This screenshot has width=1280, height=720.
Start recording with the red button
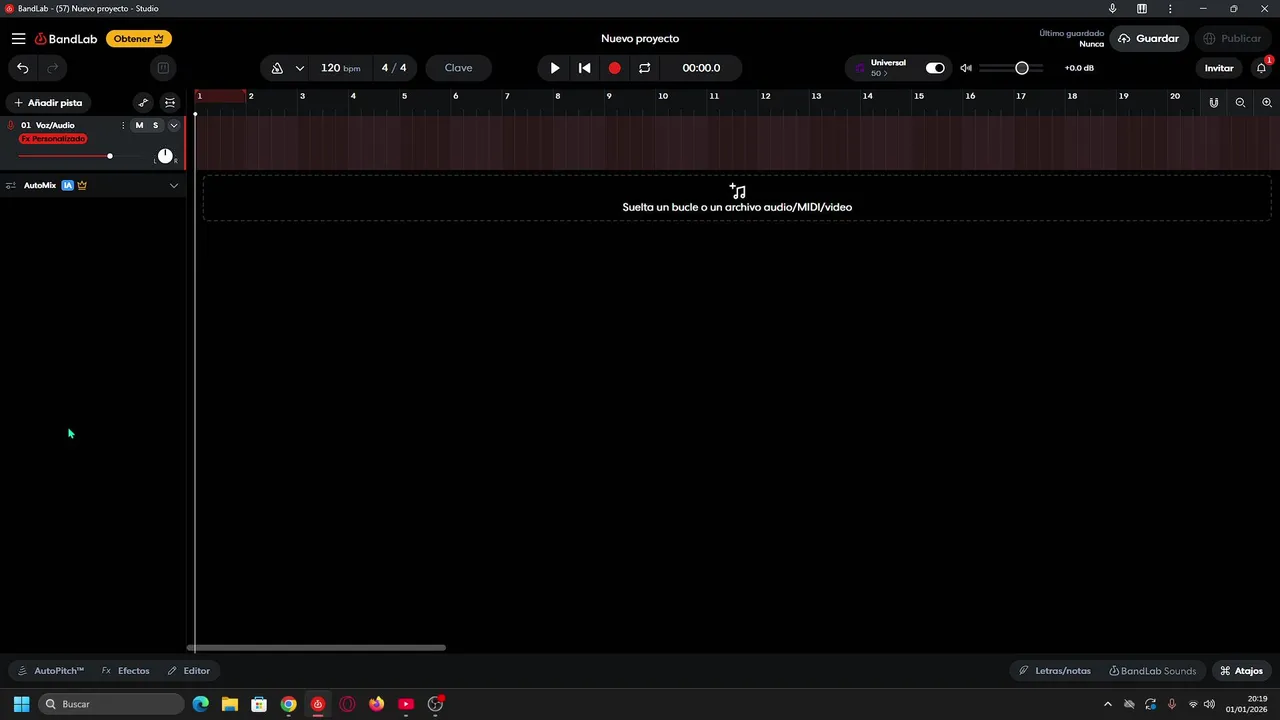(x=615, y=68)
